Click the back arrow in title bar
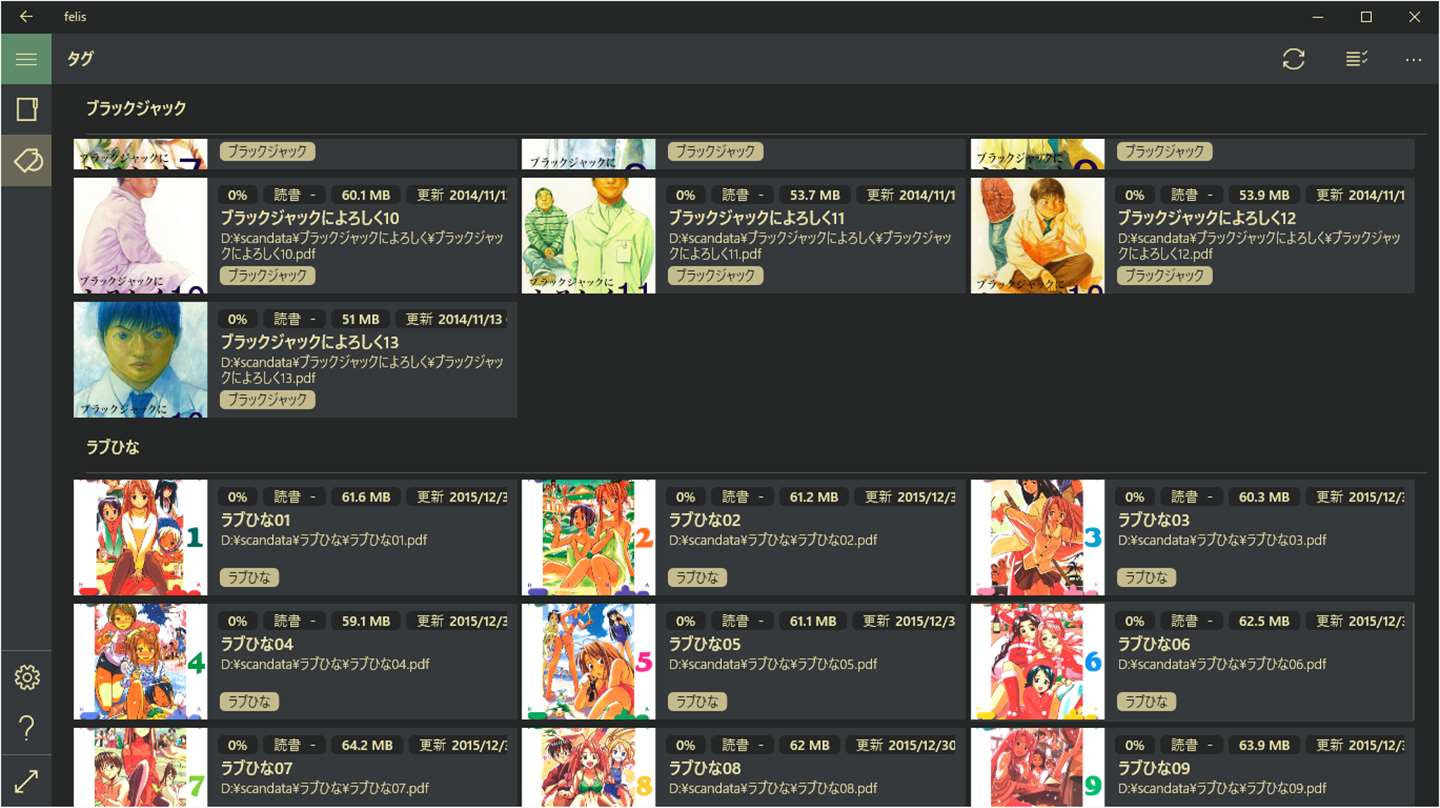Image resolution: width=1440 pixels, height=808 pixels. coord(26,17)
